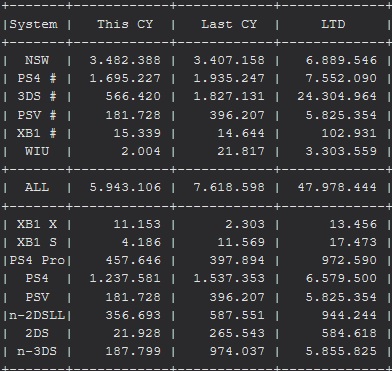Viewport: 392px width, 371px height.
Task: Click 2DS This CY value 21.928
Action: tap(137, 333)
